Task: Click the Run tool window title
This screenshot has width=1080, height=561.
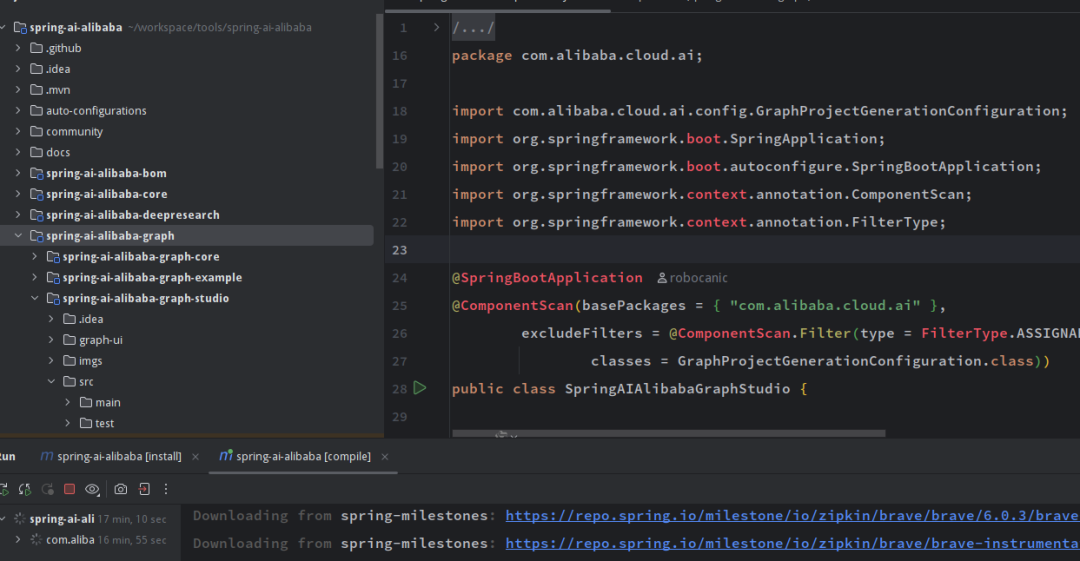Action: click(x=7, y=456)
